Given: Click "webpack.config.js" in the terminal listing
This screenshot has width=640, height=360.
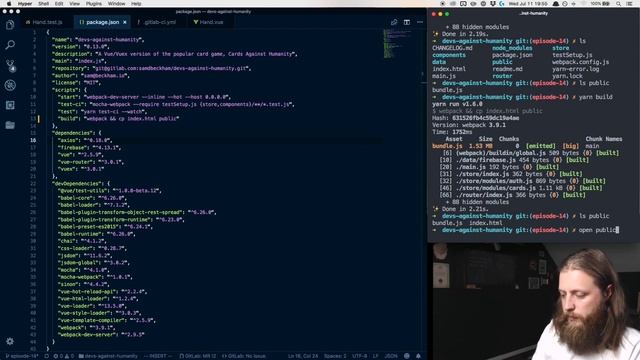Looking at the screenshot, I should click(x=580, y=62).
